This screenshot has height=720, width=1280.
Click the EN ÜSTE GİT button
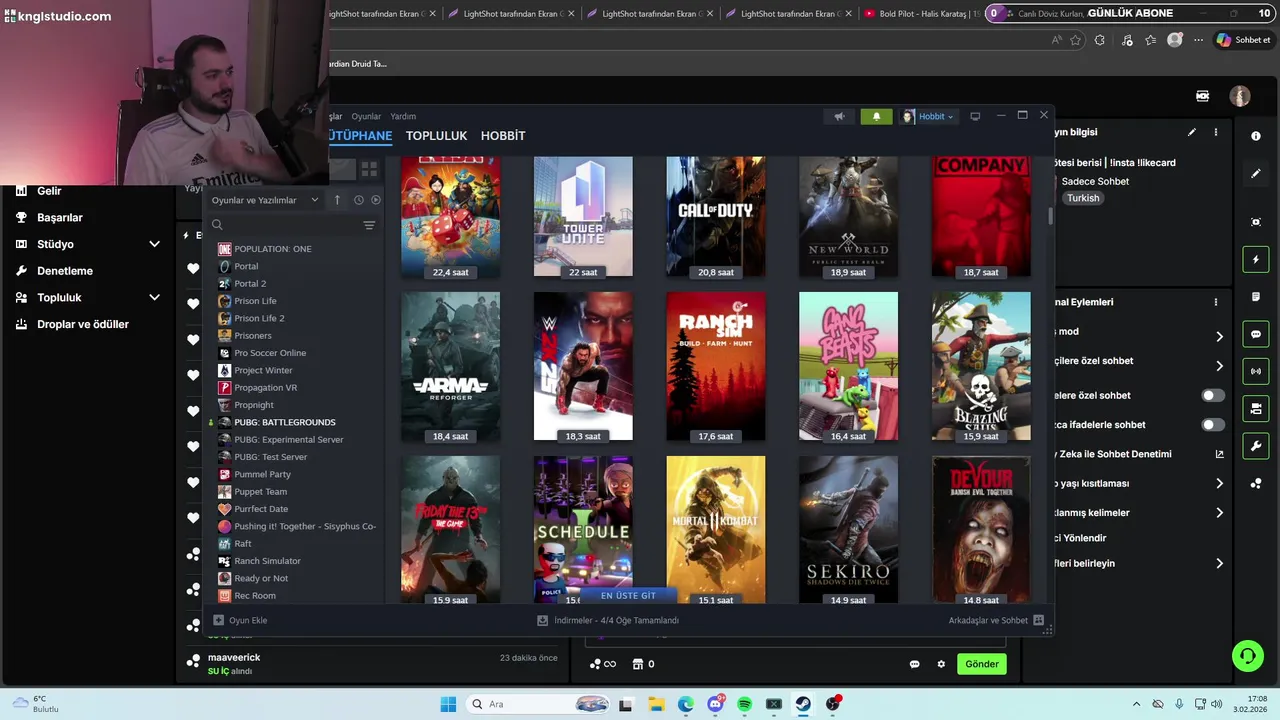pos(628,595)
